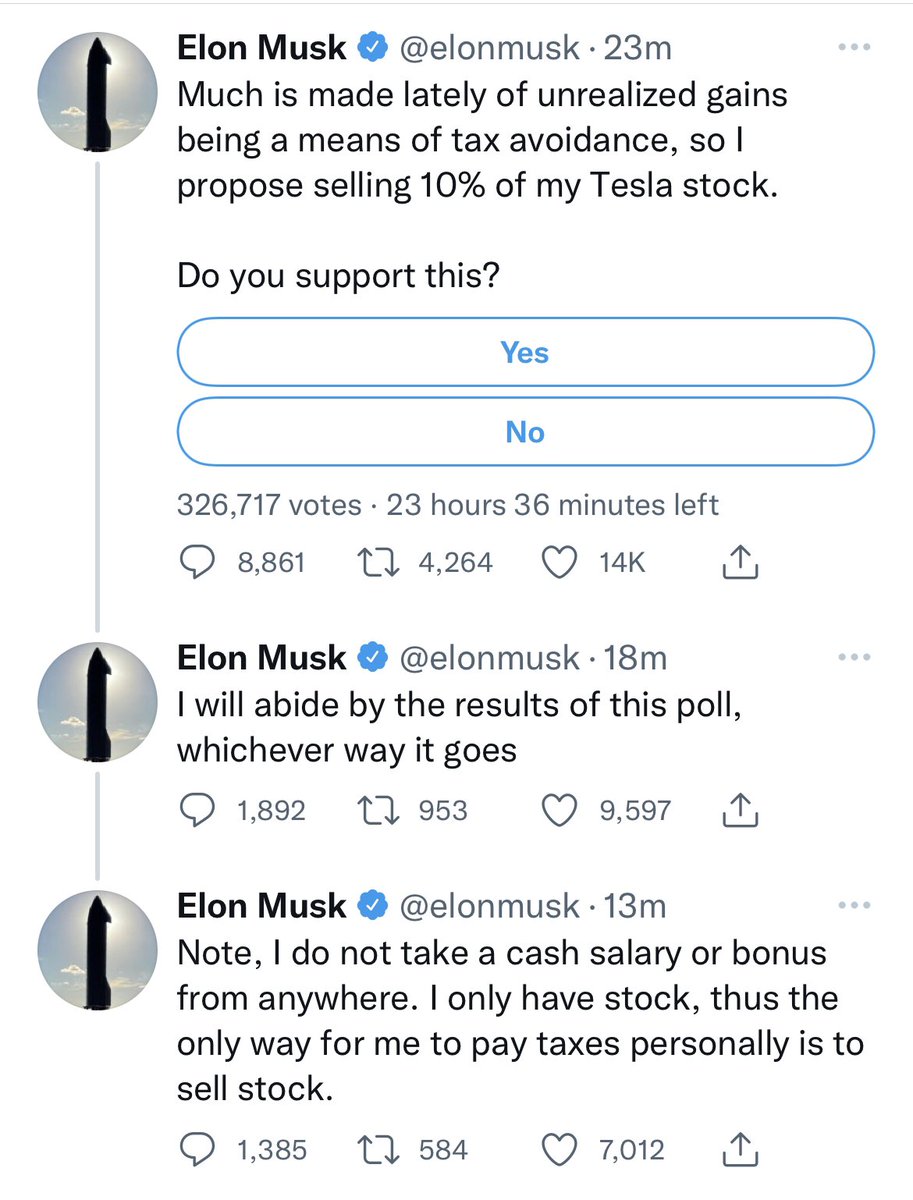913x1200 pixels.
Task: Open Elon Musk's profile from first tweet name
Action: click(262, 47)
